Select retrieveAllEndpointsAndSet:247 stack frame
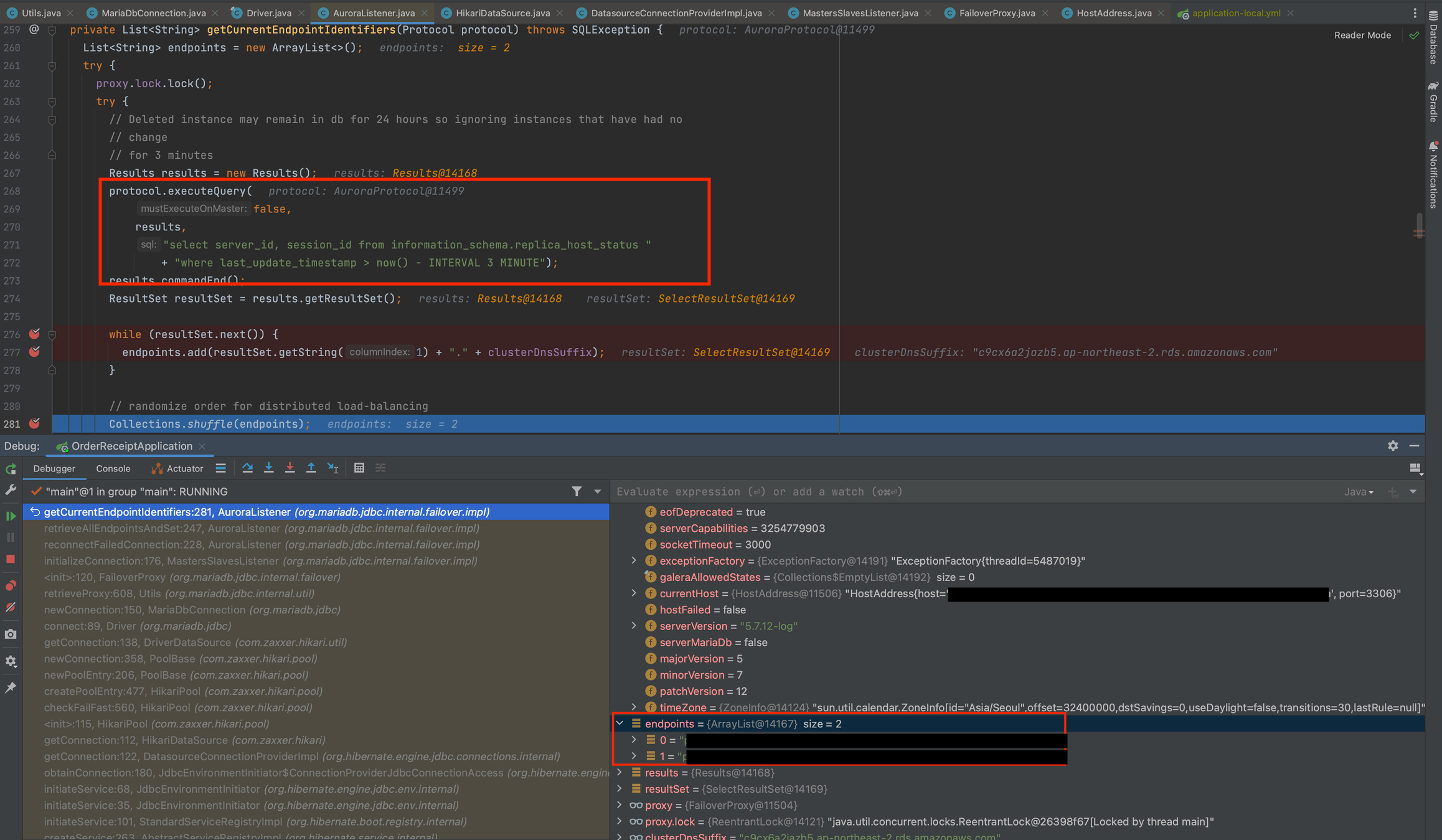Viewport: 1442px width, 840px height. click(x=262, y=528)
